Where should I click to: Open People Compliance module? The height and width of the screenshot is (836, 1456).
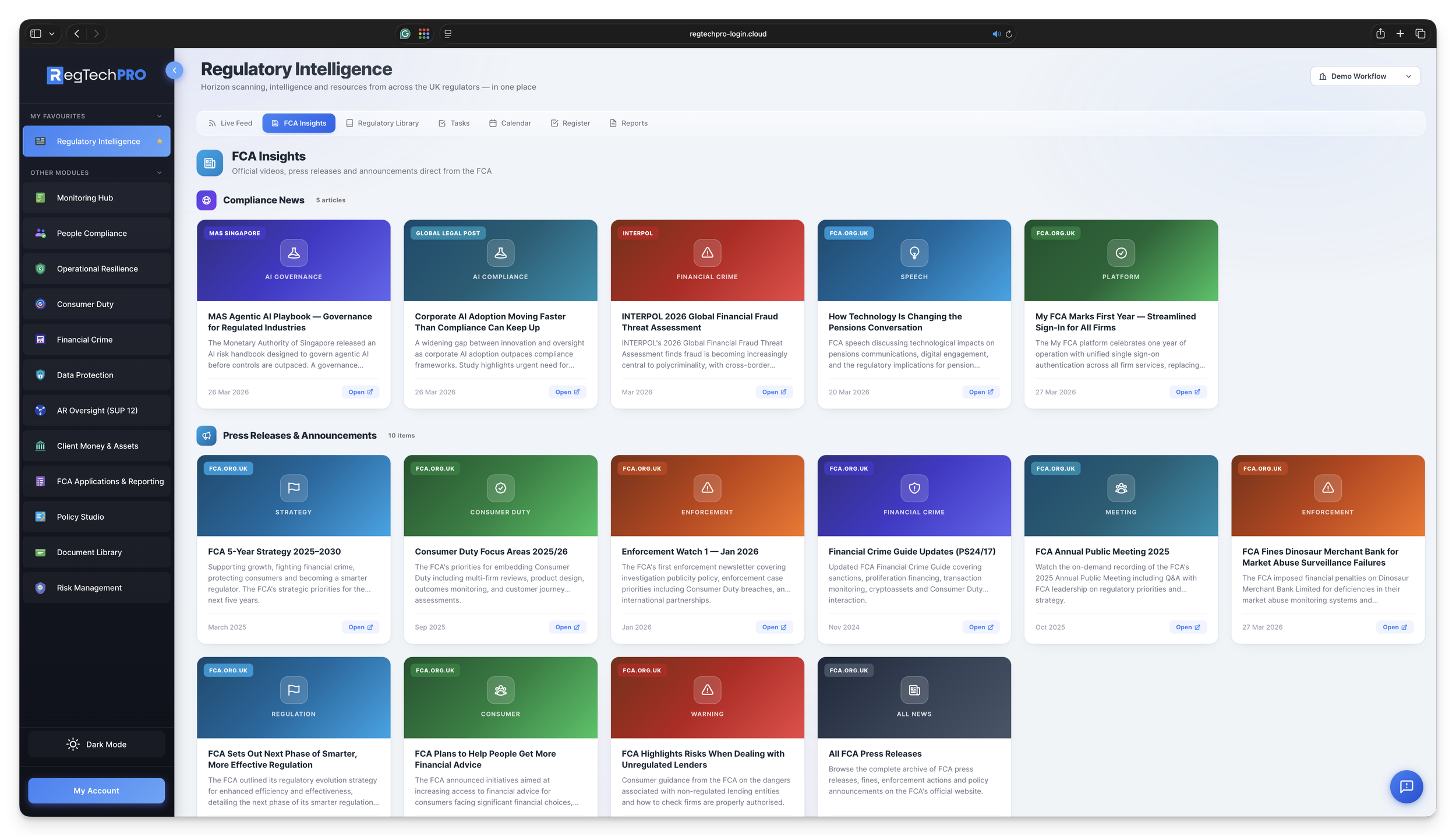(96, 234)
